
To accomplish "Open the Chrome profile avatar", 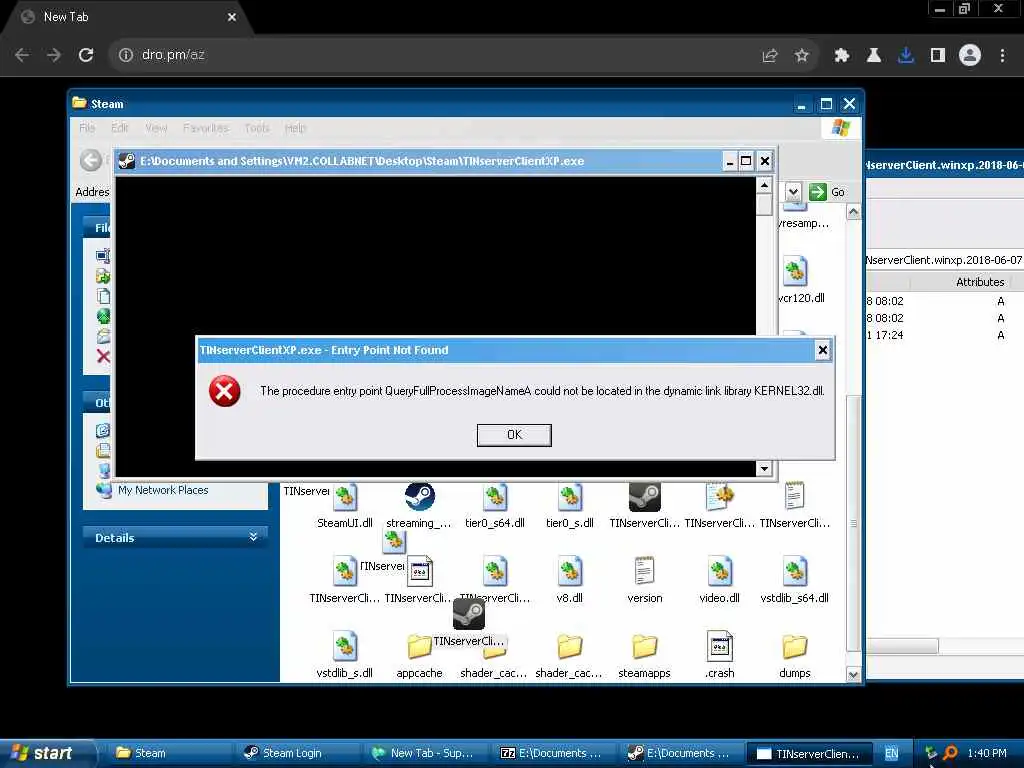I will [970, 56].
